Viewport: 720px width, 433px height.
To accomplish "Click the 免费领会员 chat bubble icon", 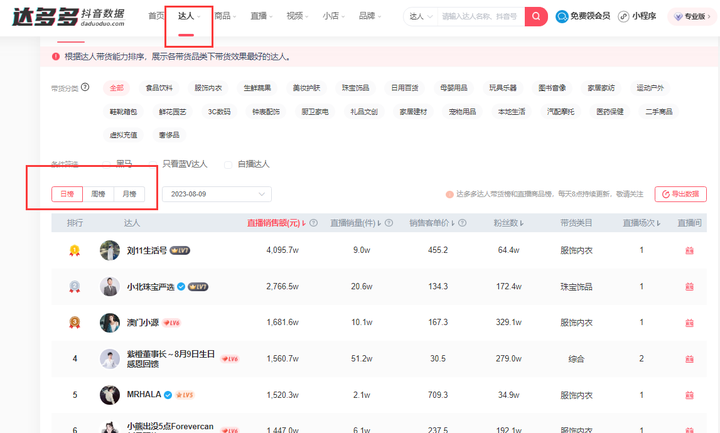I will [x=562, y=17].
